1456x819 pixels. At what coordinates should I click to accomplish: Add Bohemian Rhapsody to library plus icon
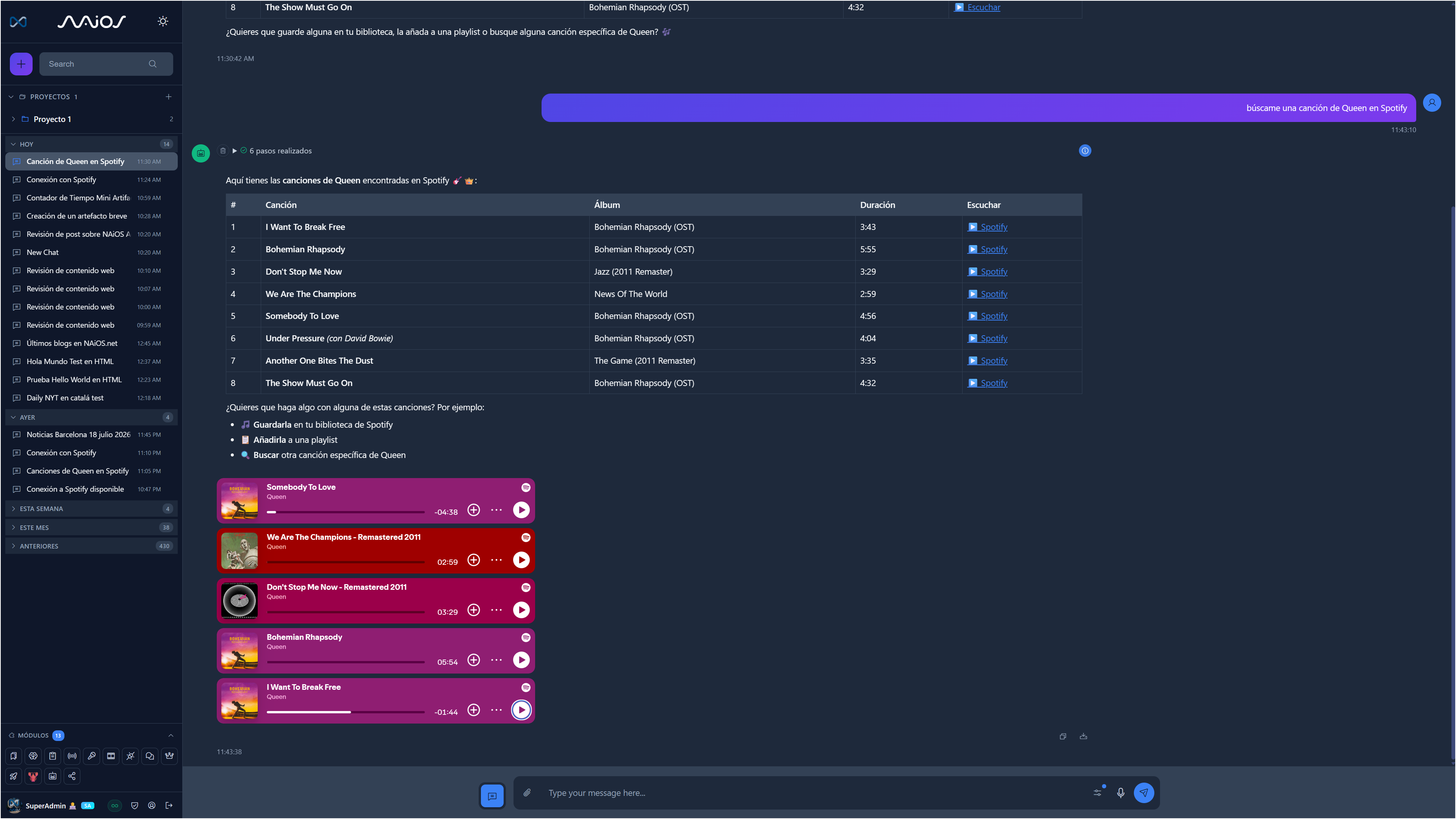pyautogui.click(x=474, y=660)
